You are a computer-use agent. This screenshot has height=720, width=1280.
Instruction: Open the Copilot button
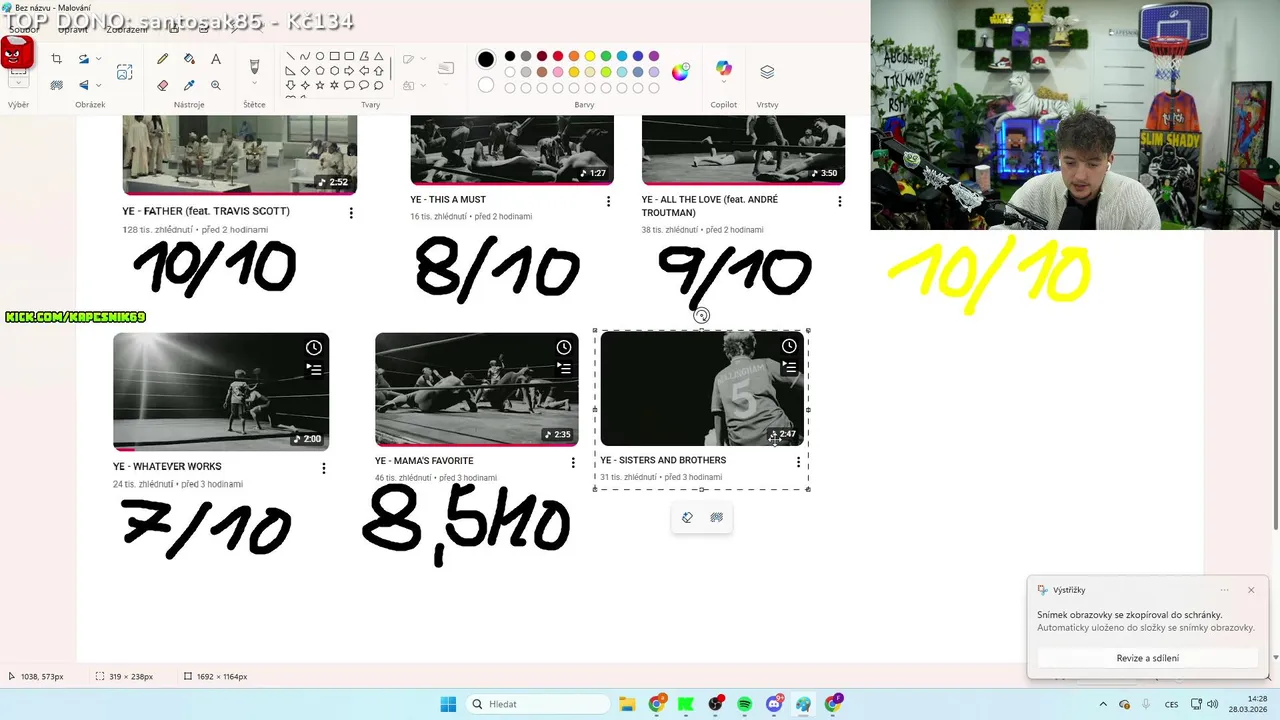(x=723, y=69)
